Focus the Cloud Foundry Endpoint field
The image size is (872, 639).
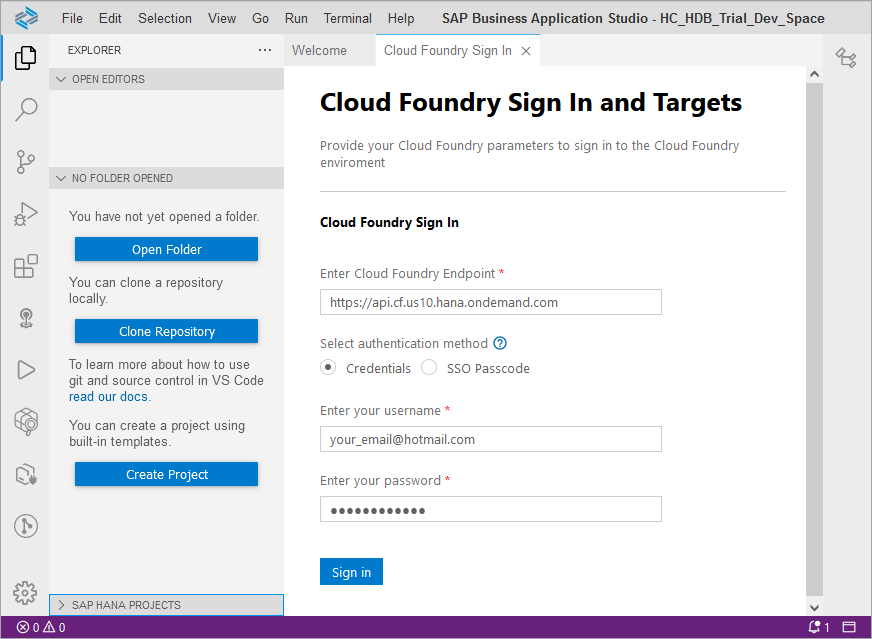point(490,302)
